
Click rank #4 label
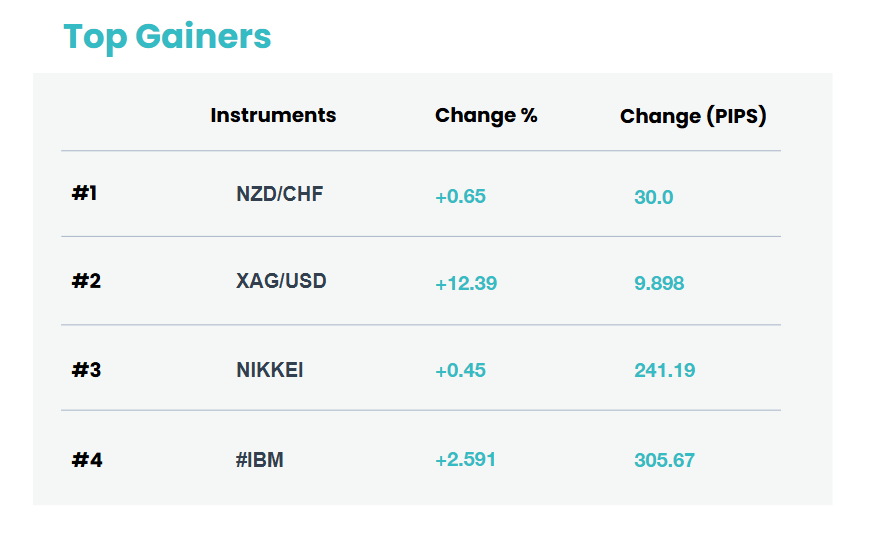coord(87,460)
